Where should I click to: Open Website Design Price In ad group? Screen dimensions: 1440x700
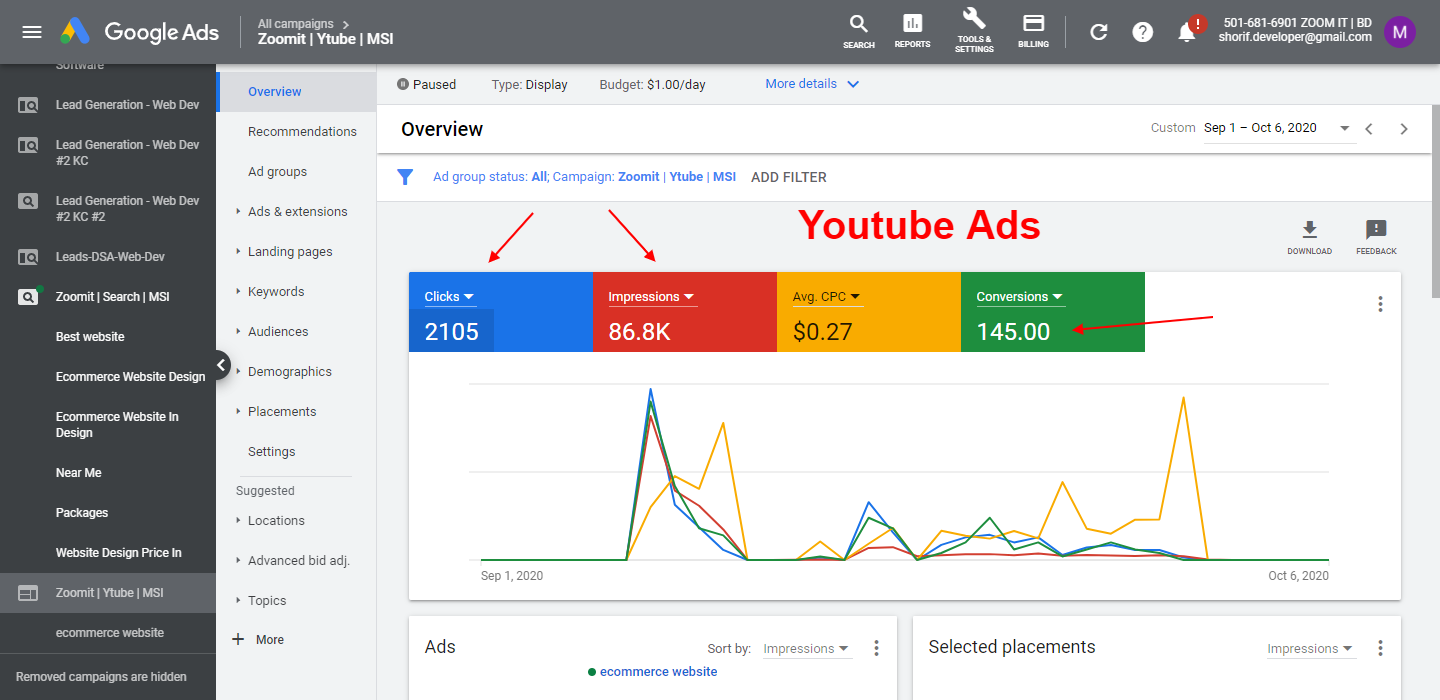[118, 553]
